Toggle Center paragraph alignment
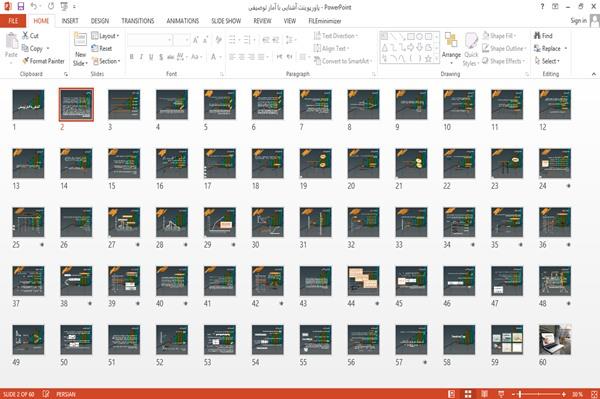 coord(241,57)
